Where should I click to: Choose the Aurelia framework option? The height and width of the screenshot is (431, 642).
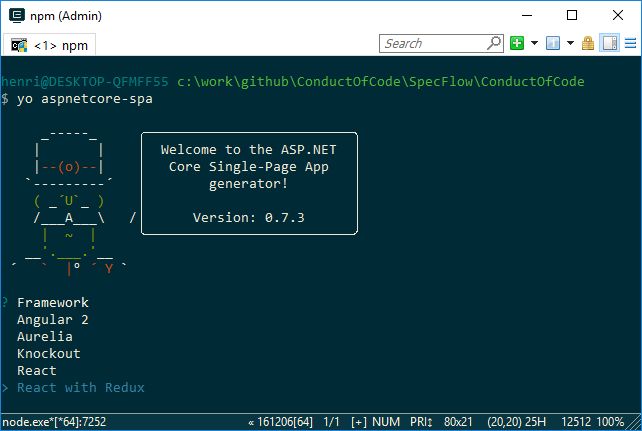pos(45,336)
